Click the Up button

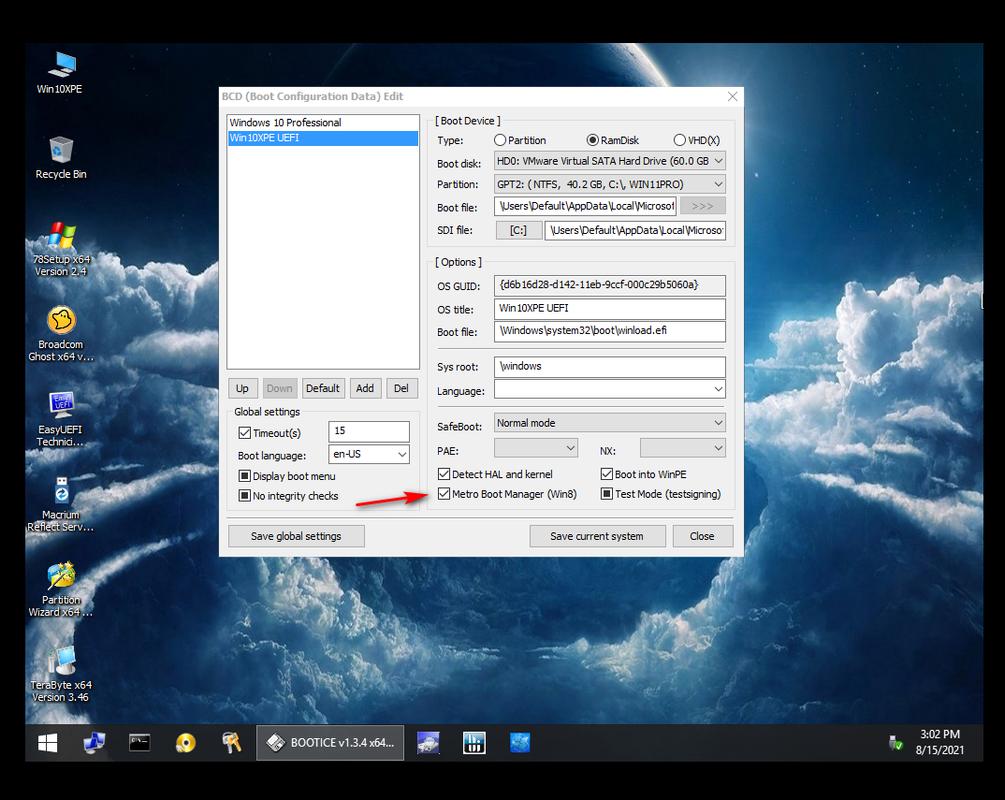(x=242, y=388)
